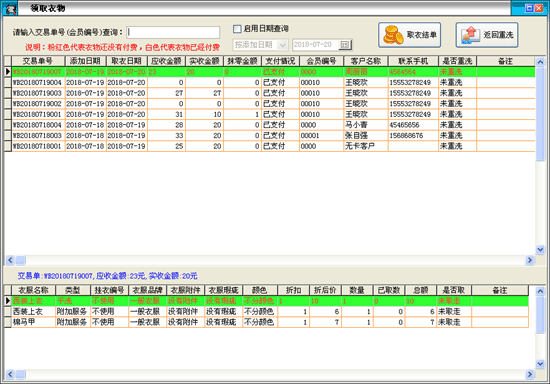Click the 衣服品牌 column header
This screenshot has width=550, height=384.
click(x=147, y=290)
